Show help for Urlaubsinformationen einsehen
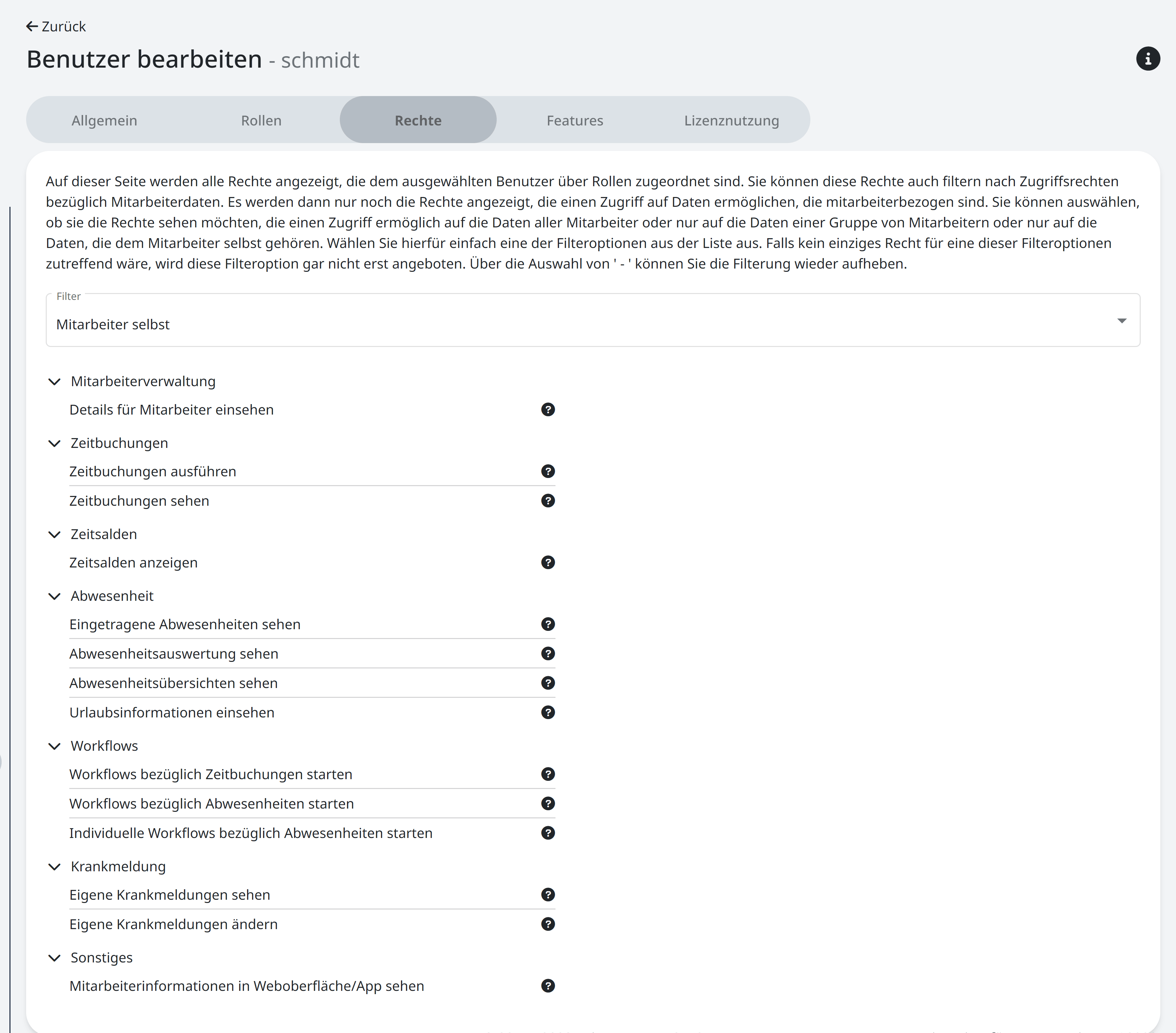Viewport: 1176px width, 1033px height. [548, 713]
